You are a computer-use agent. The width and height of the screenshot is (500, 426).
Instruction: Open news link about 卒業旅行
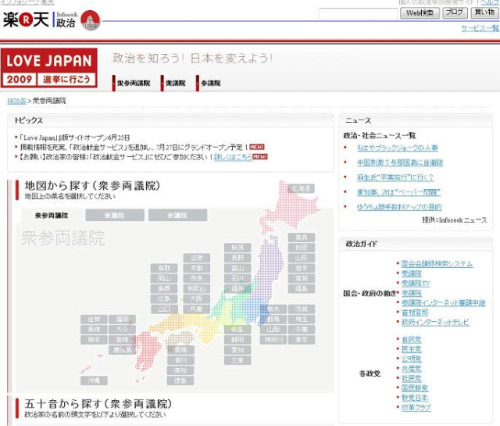click(x=395, y=177)
